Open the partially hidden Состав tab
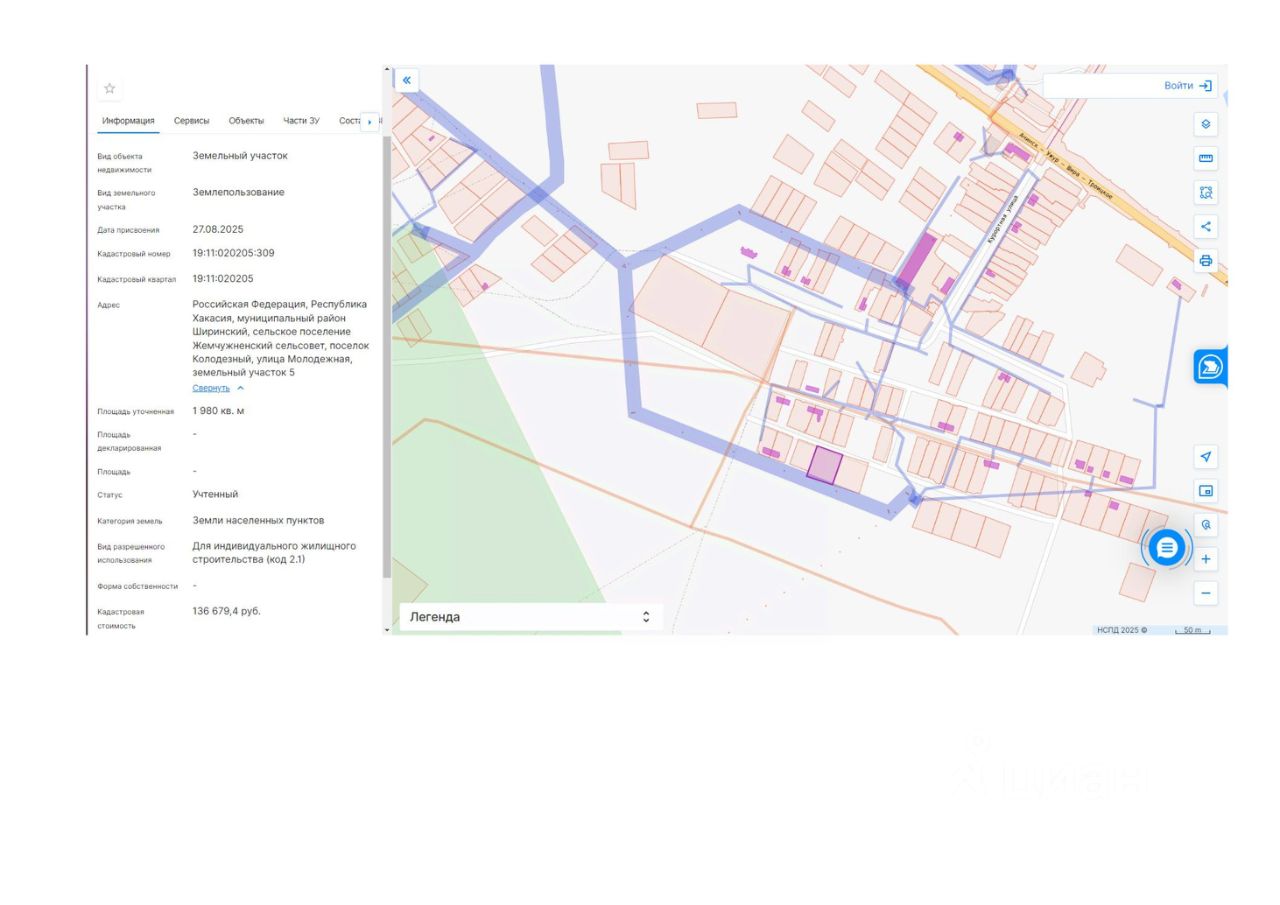 tap(349, 121)
